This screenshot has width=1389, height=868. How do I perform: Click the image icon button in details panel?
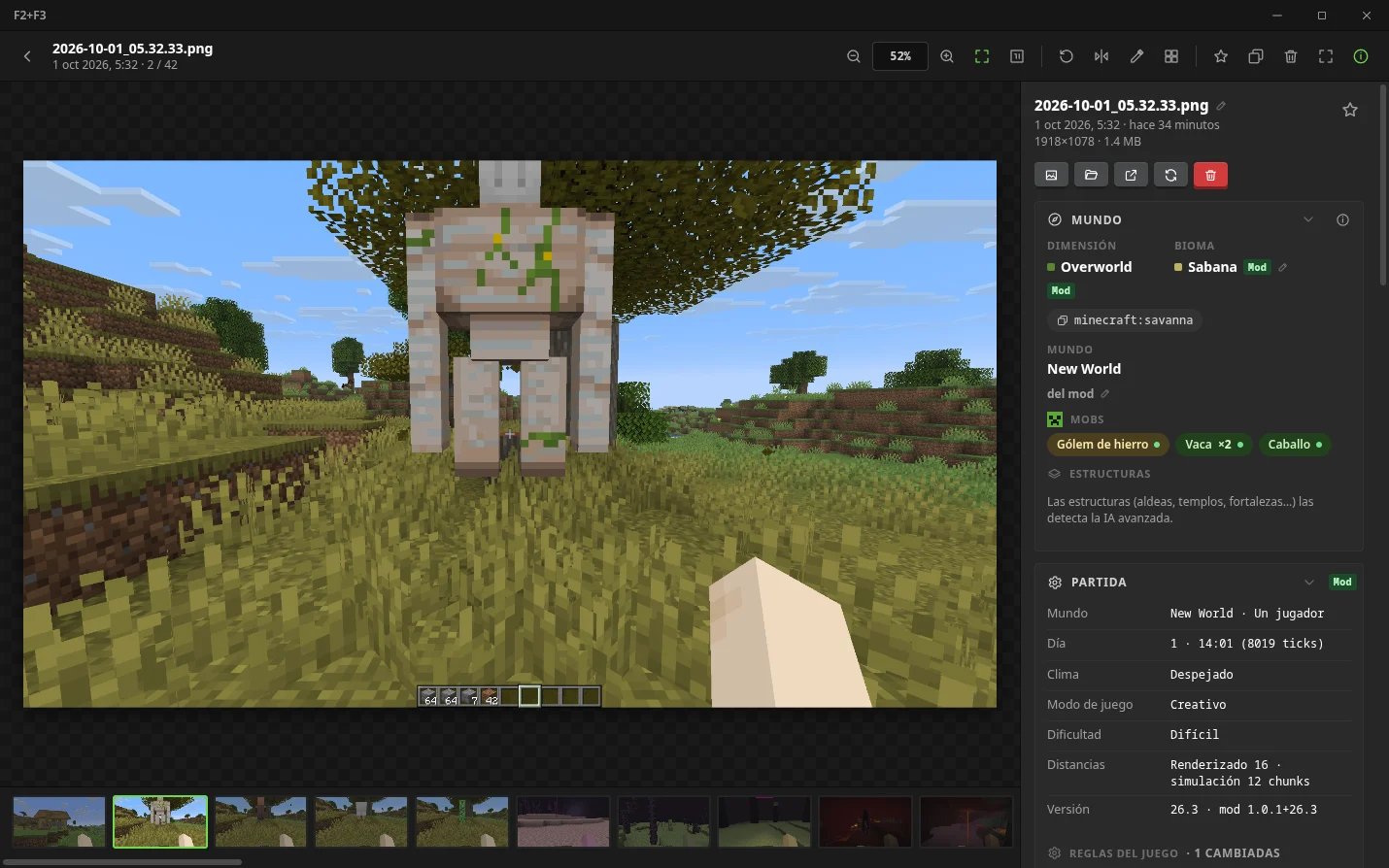[x=1051, y=175]
